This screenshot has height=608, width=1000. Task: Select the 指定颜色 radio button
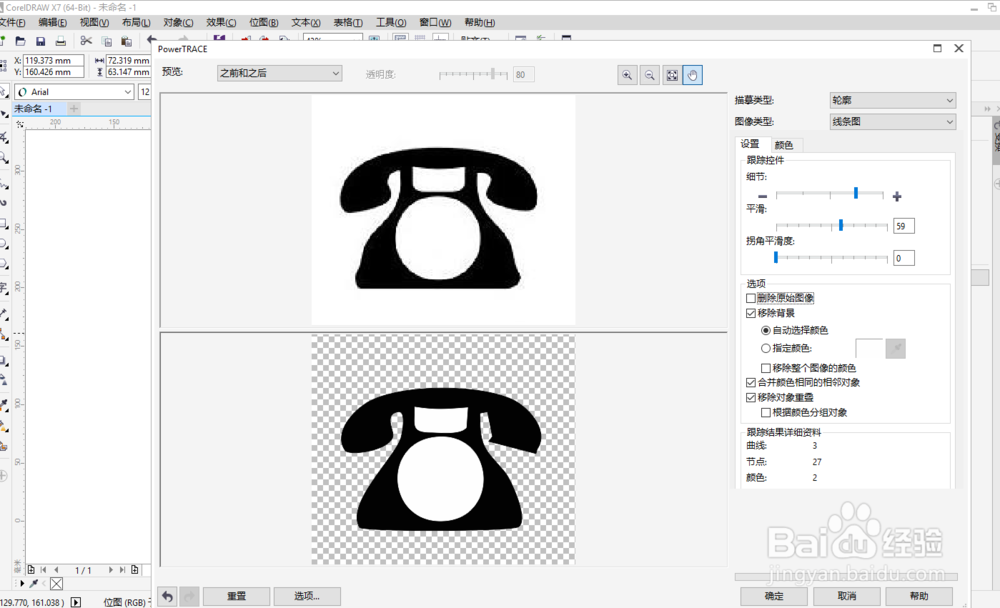765,348
